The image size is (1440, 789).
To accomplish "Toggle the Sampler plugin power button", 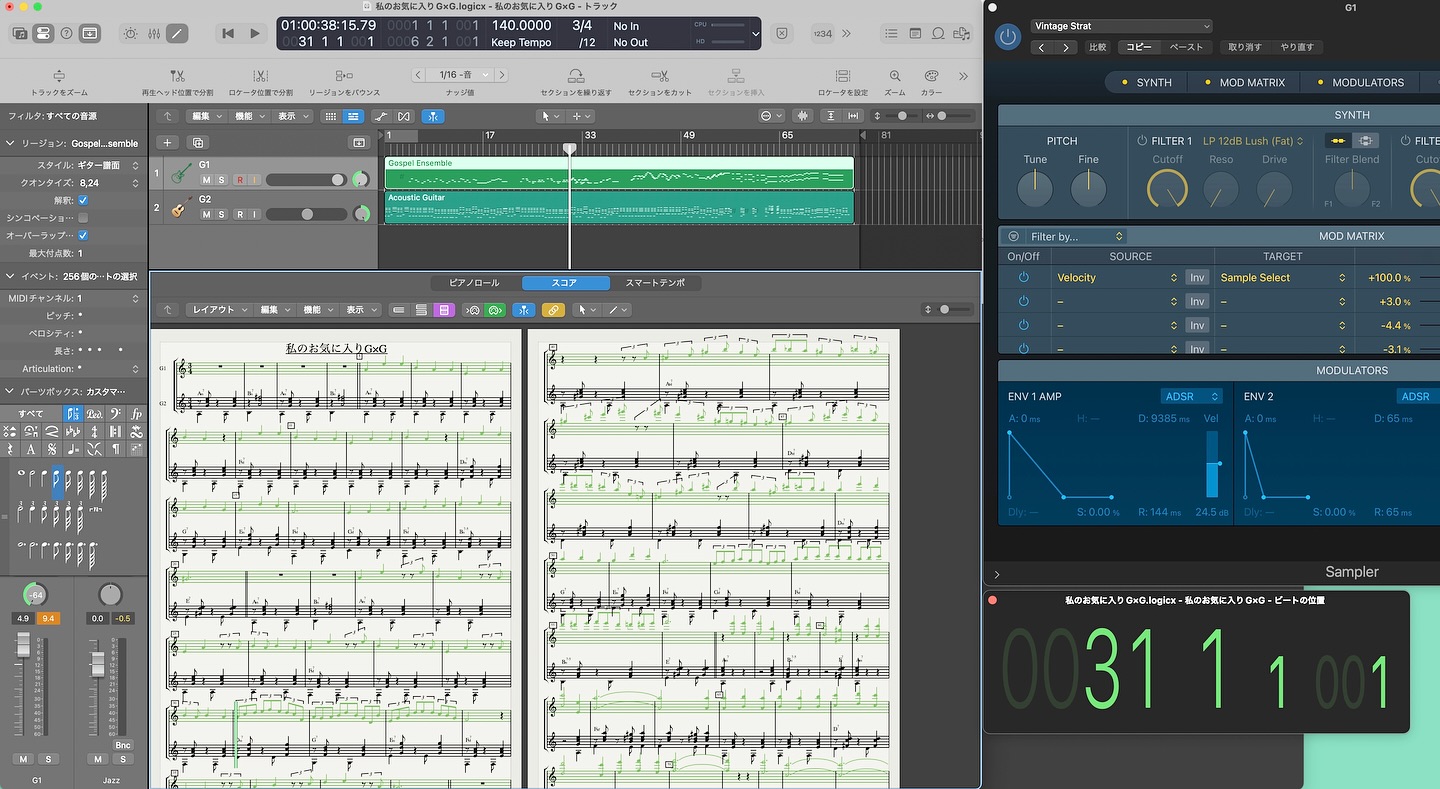I will (x=1008, y=37).
